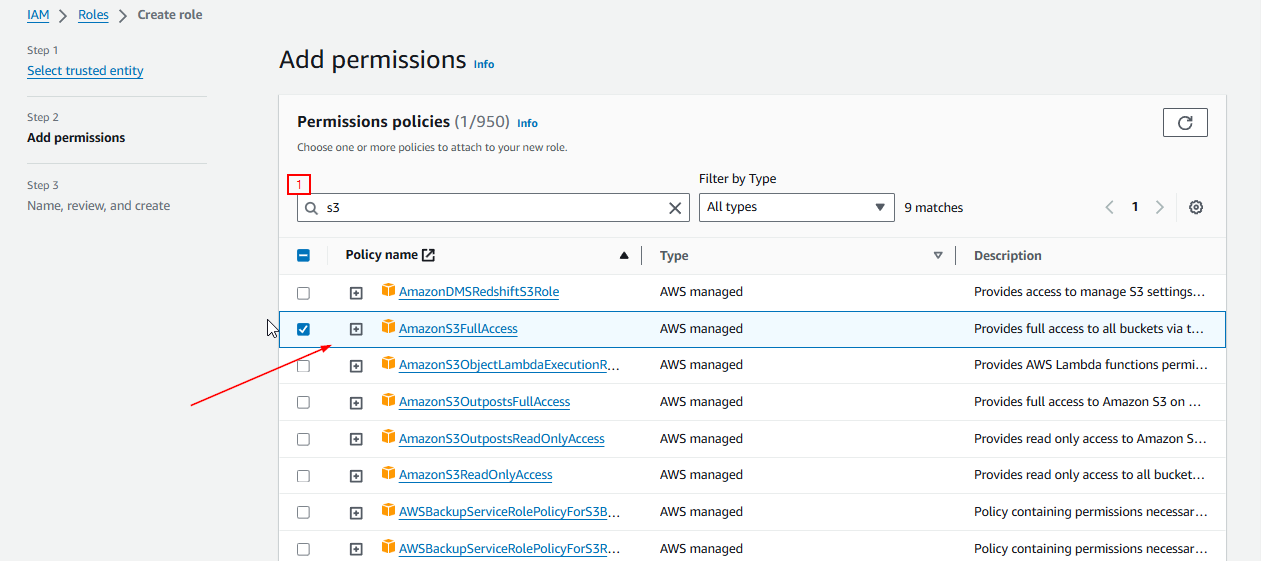The height and width of the screenshot is (561, 1261).
Task: Click into the policy search field
Action: pyautogui.click(x=490, y=208)
